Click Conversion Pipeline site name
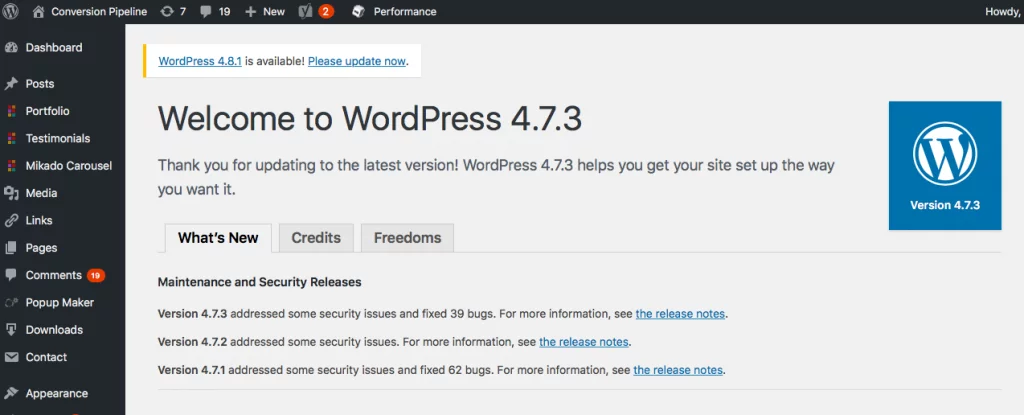This screenshot has width=1024, height=415. pos(99,12)
